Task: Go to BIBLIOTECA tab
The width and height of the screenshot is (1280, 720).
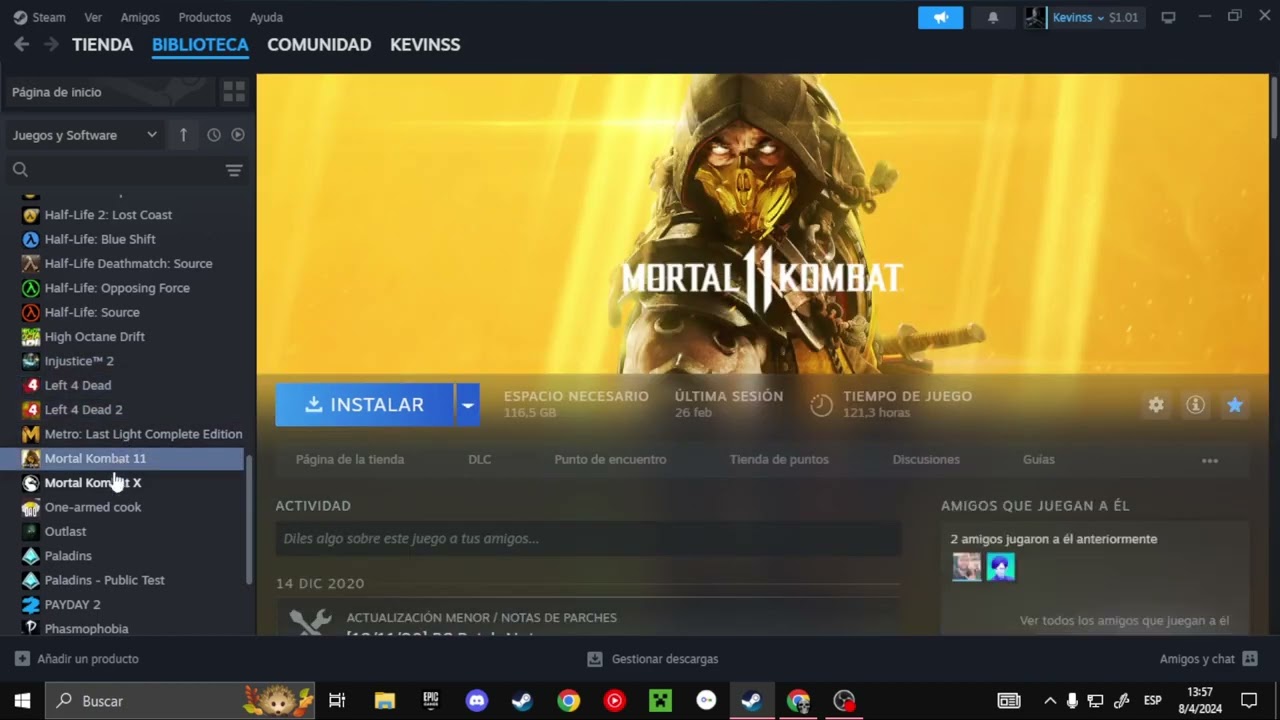Action: tap(200, 44)
